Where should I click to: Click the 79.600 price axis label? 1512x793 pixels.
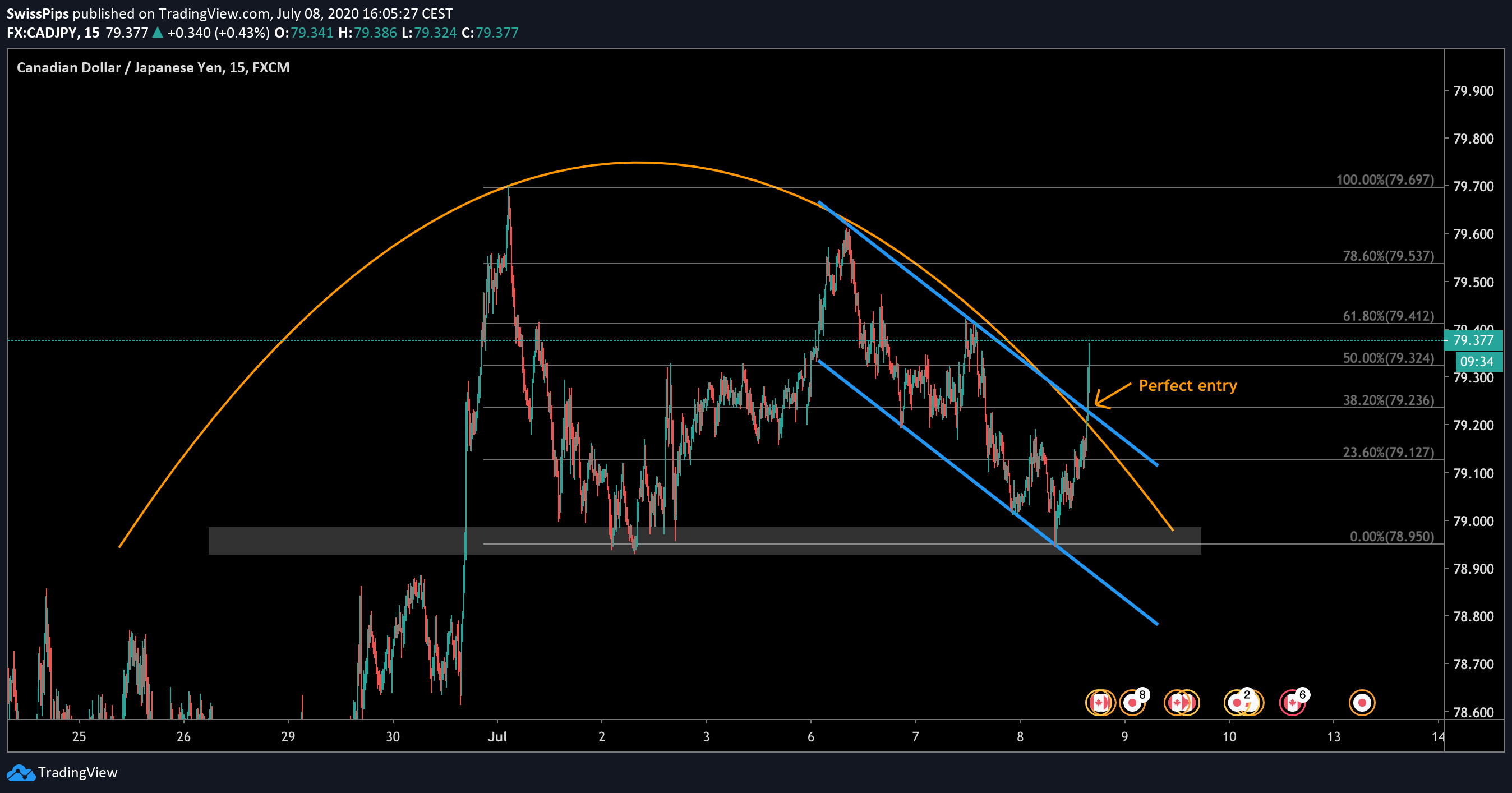[1473, 234]
